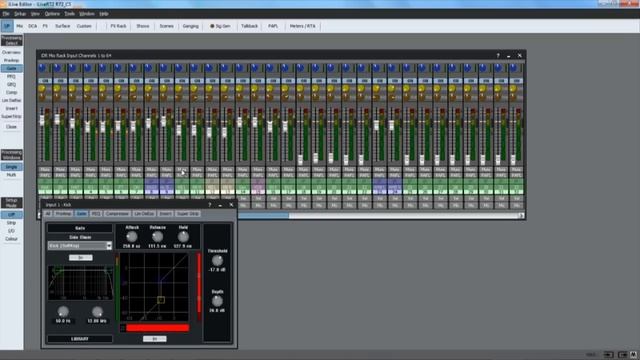Open the Options menu
The width and height of the screenshot is (640, 360).
pos(52,14)
